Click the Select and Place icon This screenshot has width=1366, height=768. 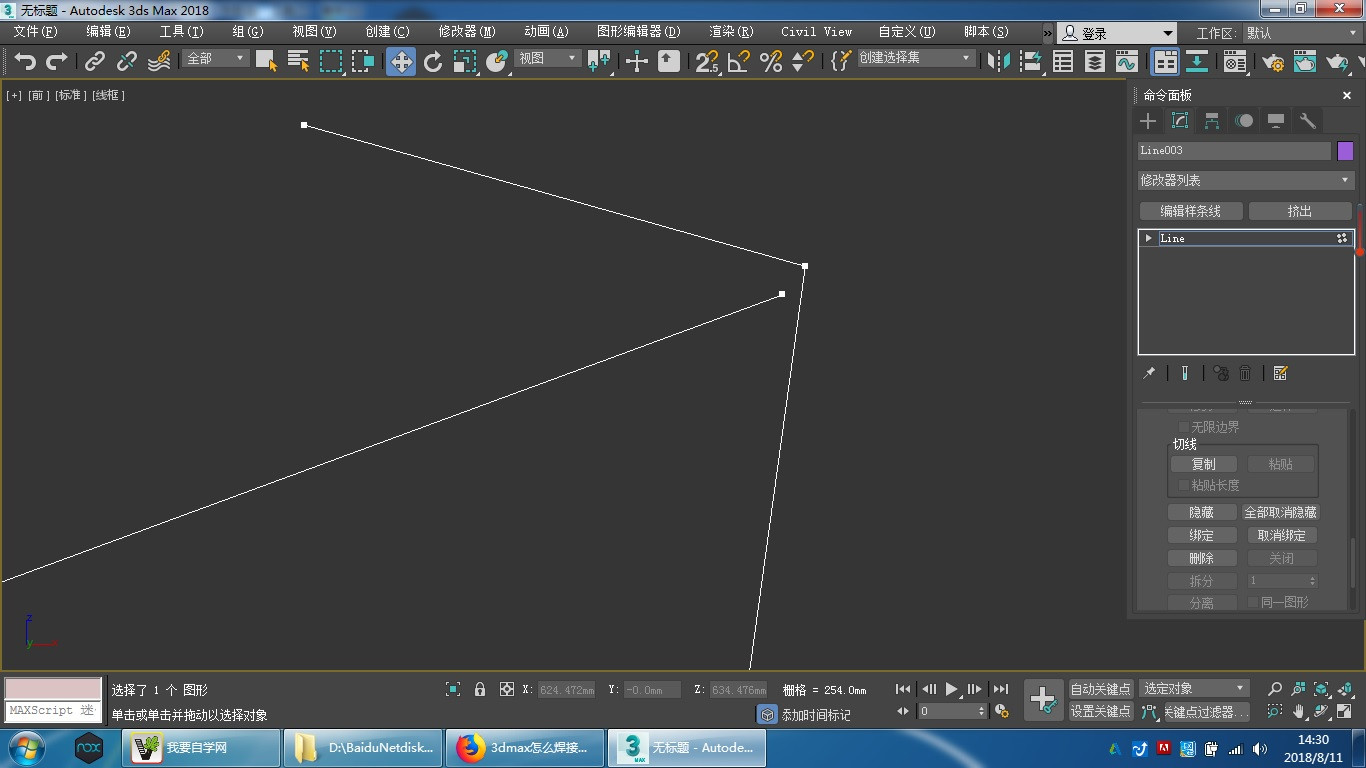pyautogui.click(x=497, y=62)
